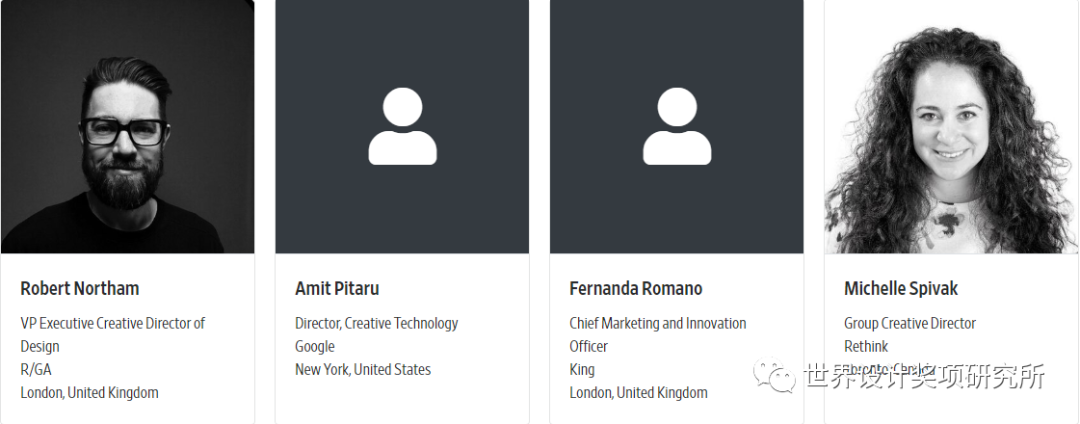Open the Robert Northam name link
1080x424 pixels.
[80, 288]
